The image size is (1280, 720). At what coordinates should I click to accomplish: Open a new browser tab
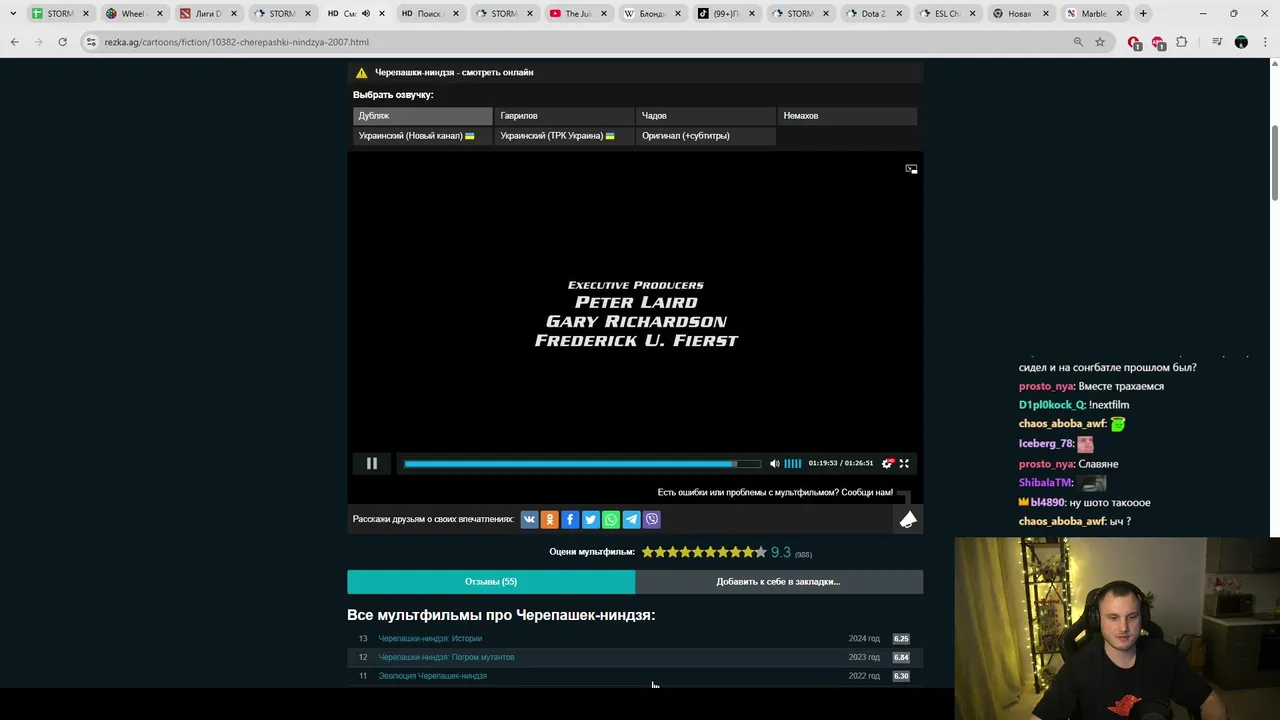tap(1143, 14)
